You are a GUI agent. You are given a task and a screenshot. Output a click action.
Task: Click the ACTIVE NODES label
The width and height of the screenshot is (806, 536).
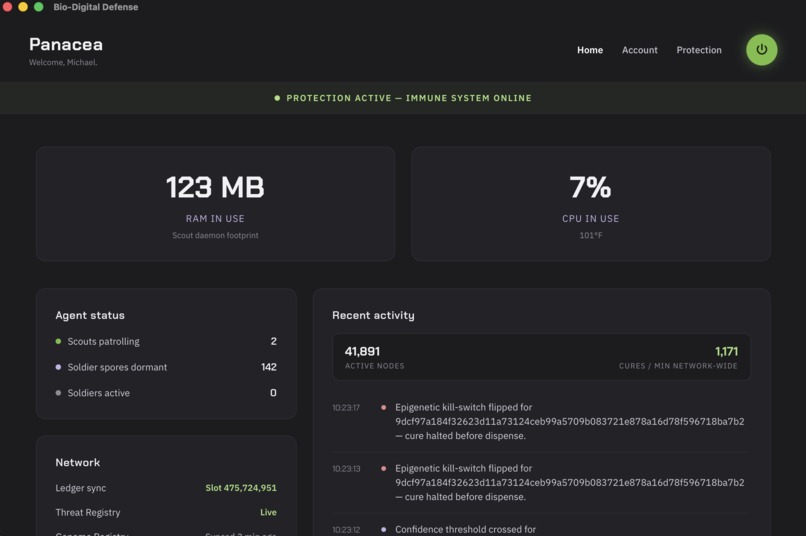(x=375, y=366)
